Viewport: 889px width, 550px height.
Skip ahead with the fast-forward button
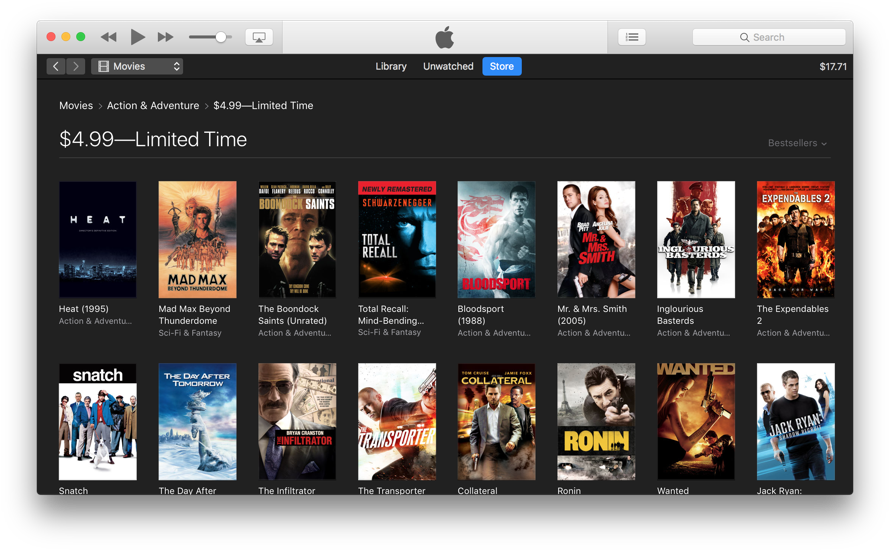(166, 37)
